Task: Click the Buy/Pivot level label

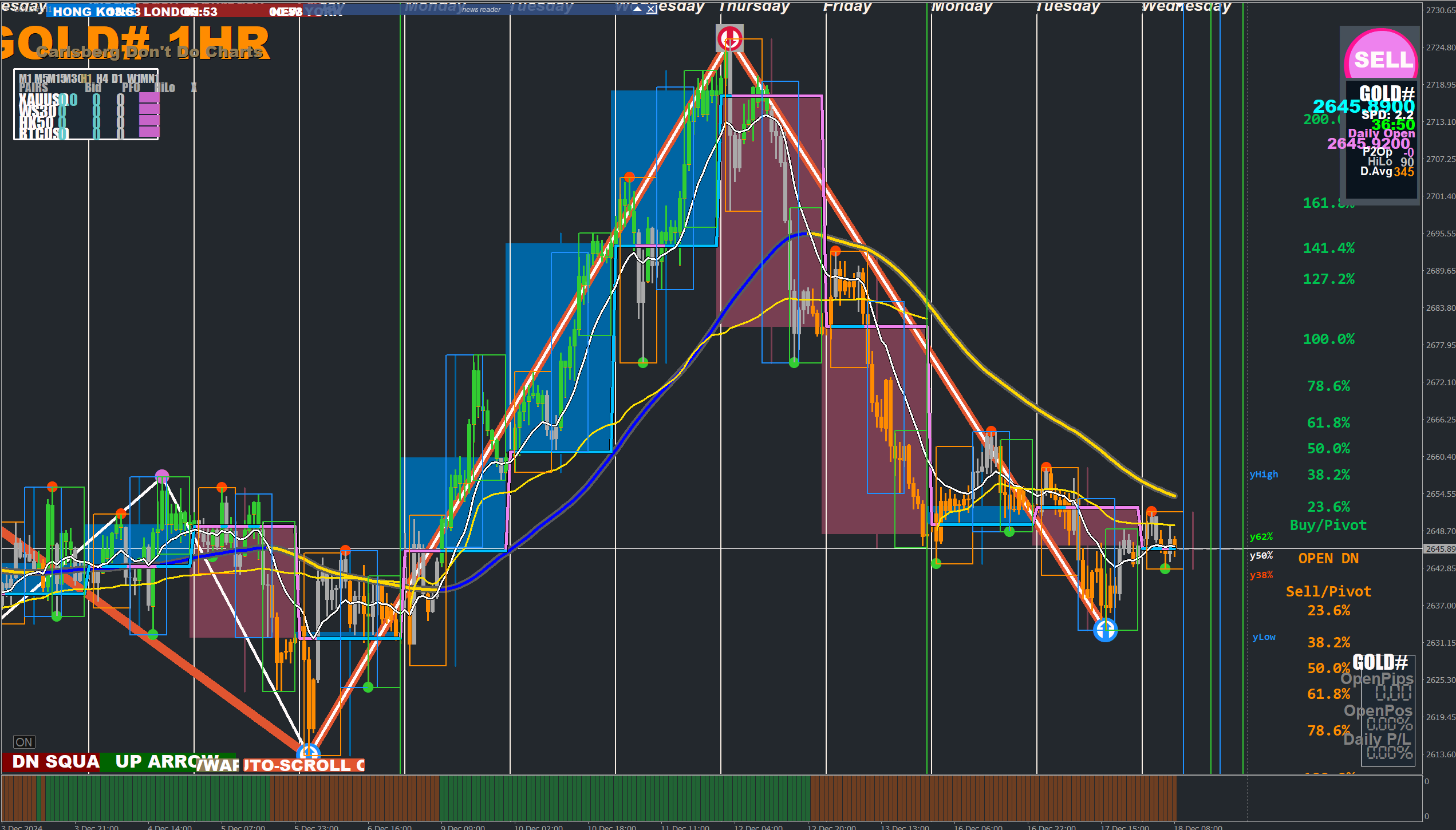Action: 1328,525
